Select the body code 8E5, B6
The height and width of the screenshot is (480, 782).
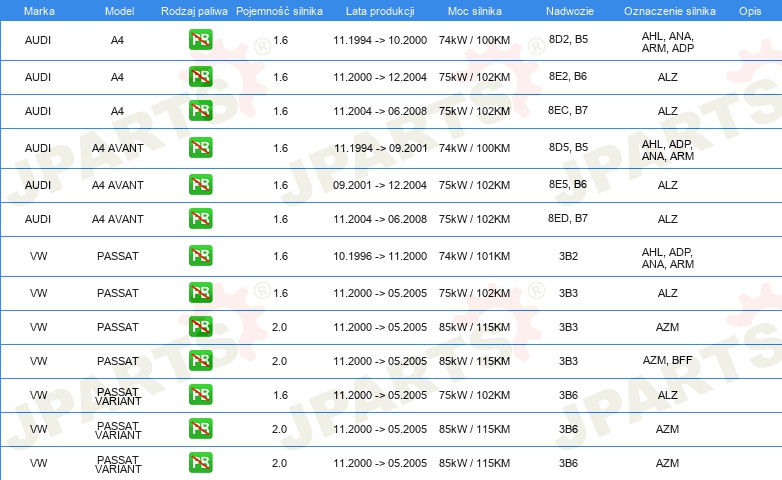tap(568, 184)
